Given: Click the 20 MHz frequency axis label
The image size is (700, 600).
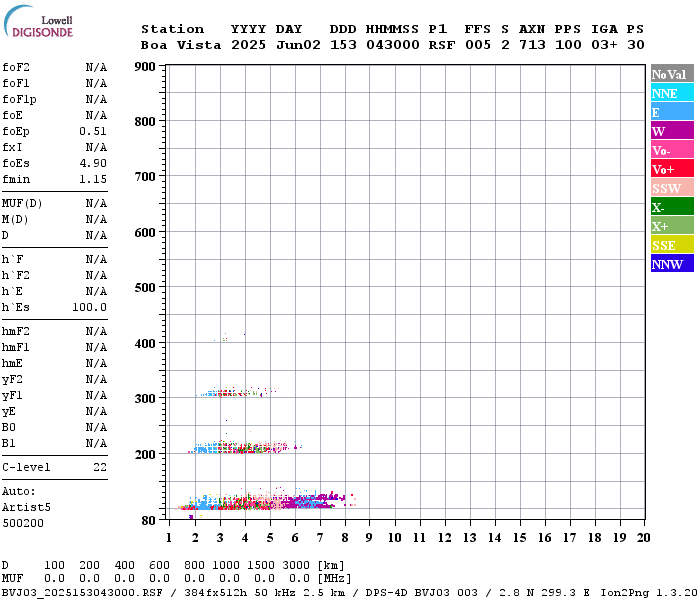Looking at the screenshot, I should [x=643, y=538].
